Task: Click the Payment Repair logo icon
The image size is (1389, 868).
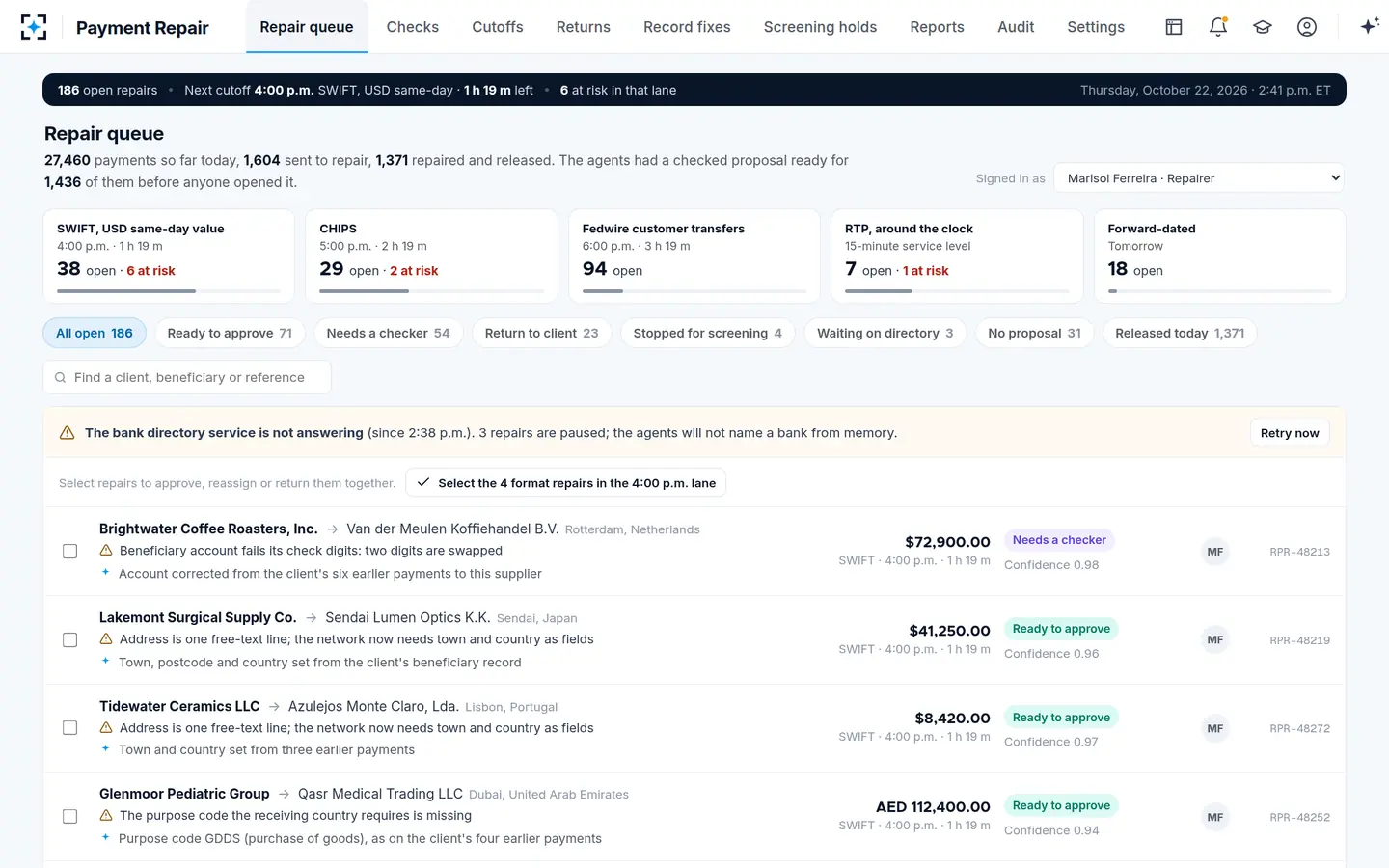Action: coord(34,27)
